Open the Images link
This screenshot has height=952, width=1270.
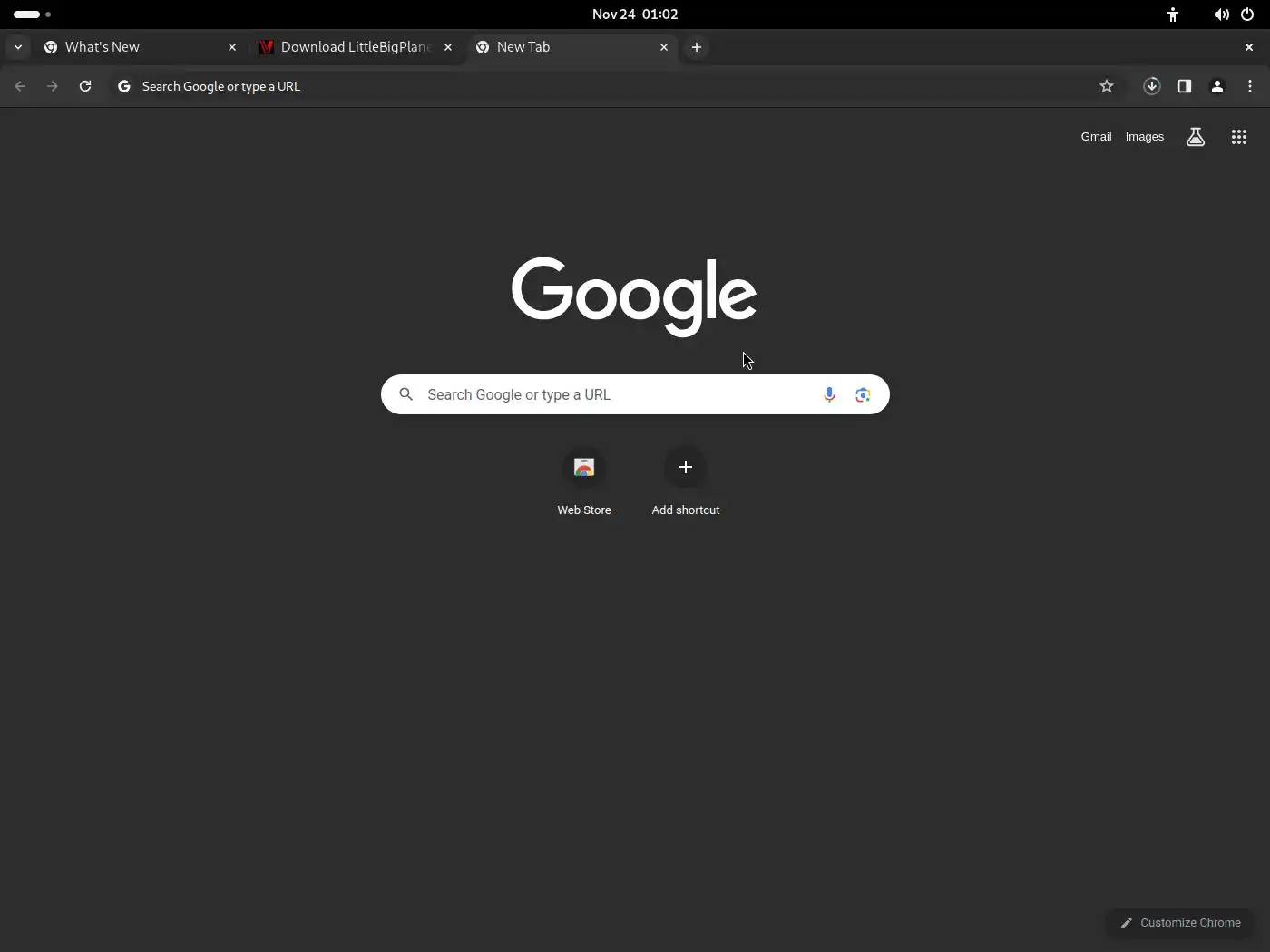(x=1145, y=137)
